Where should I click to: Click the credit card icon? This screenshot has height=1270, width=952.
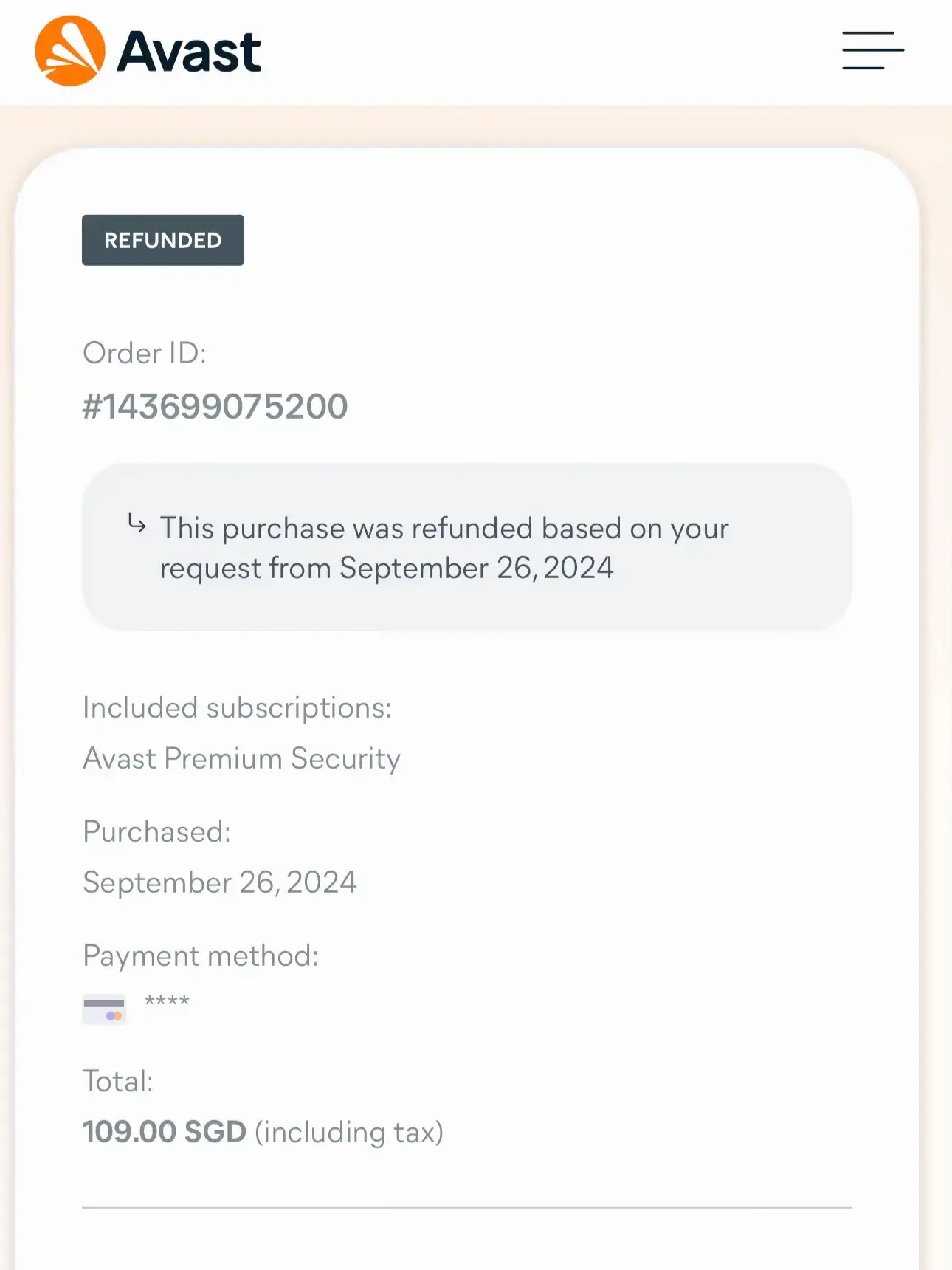pos(104,1009)
